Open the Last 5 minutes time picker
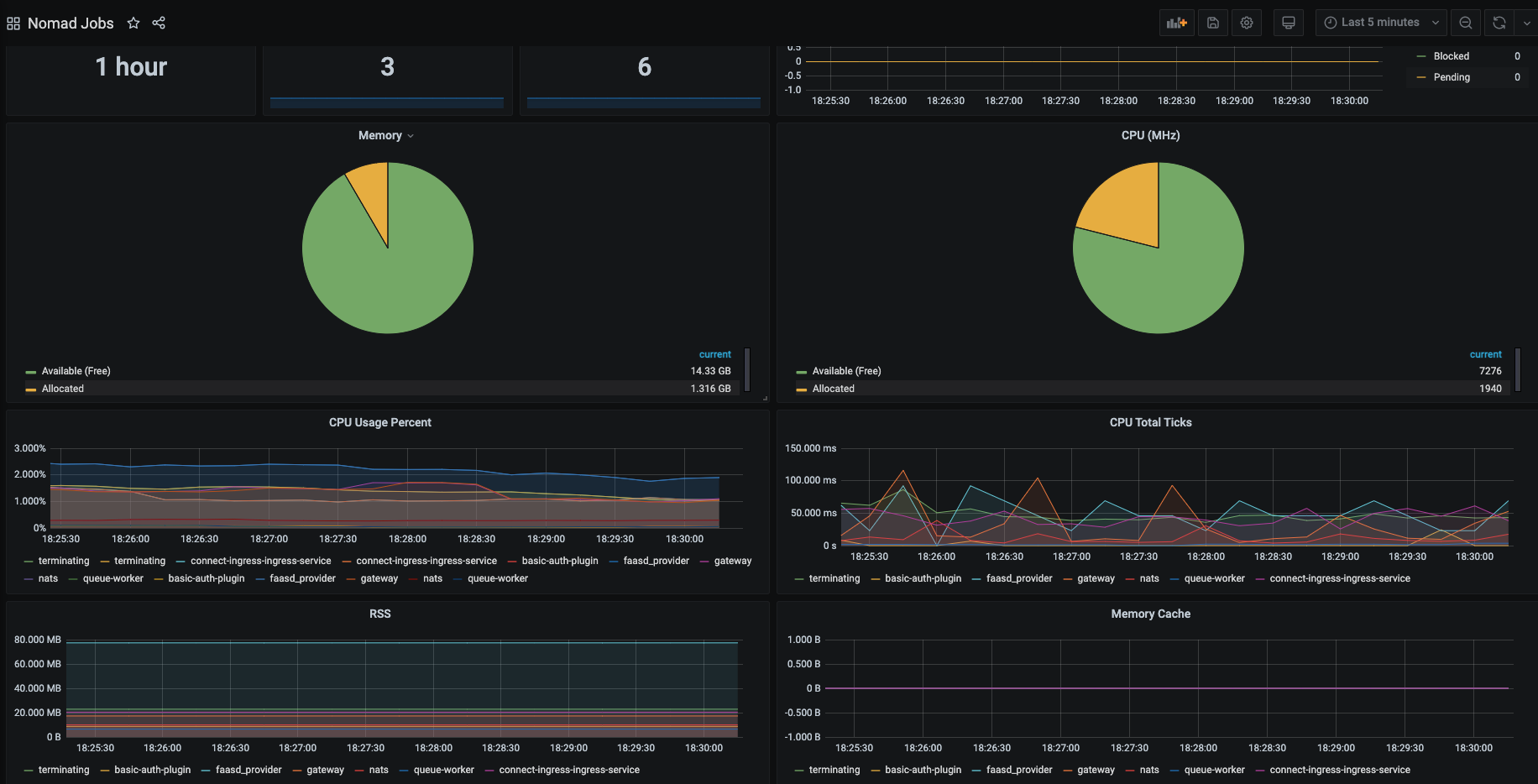This screenshot has height=784, width=1538. pos(1382,23)
